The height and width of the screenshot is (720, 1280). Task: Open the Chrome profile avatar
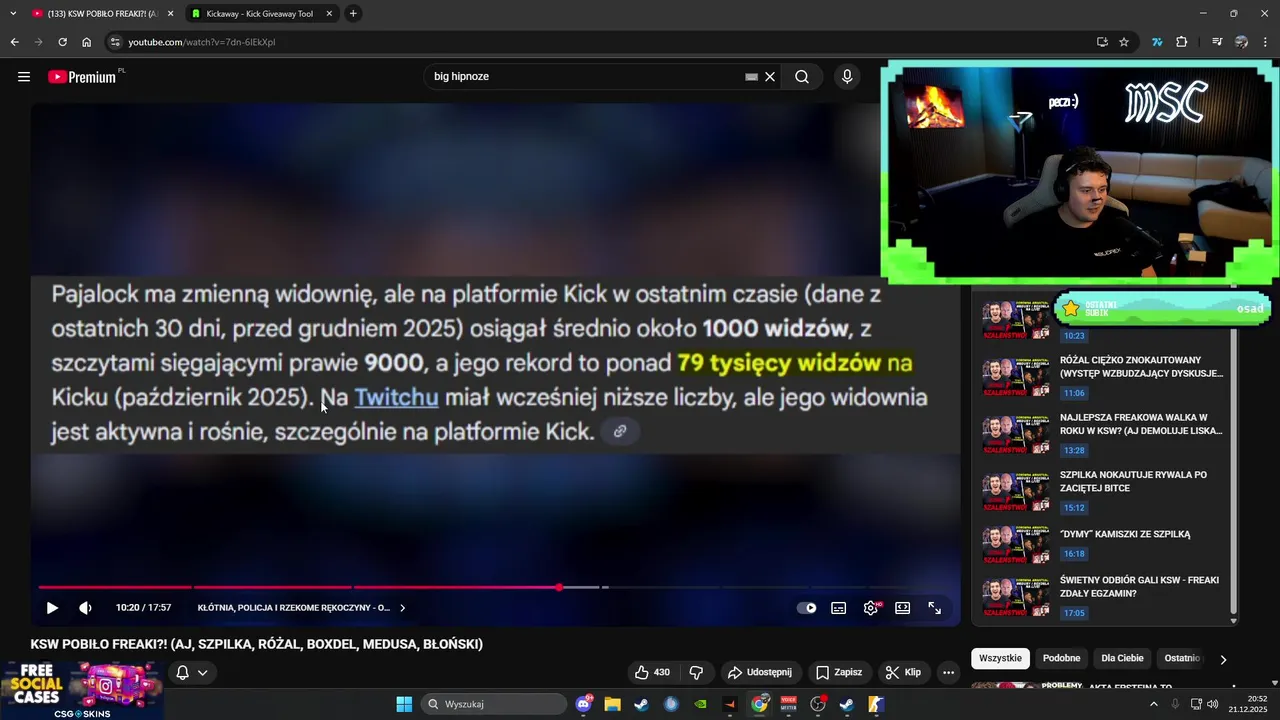coord(1241,42)
